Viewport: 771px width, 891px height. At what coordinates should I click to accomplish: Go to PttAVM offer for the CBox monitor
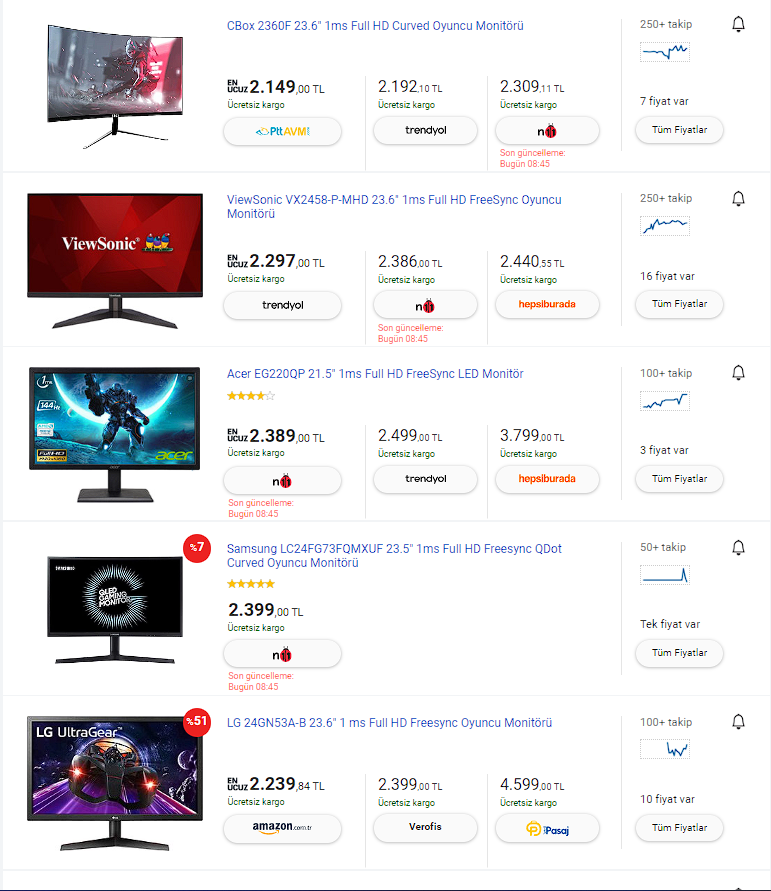tap(282, 131)
